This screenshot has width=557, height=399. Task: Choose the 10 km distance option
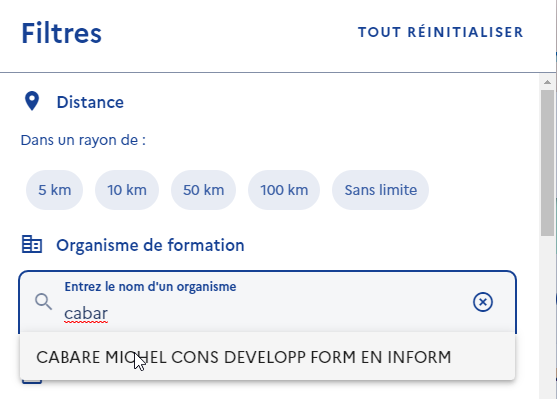coord(127,190)
